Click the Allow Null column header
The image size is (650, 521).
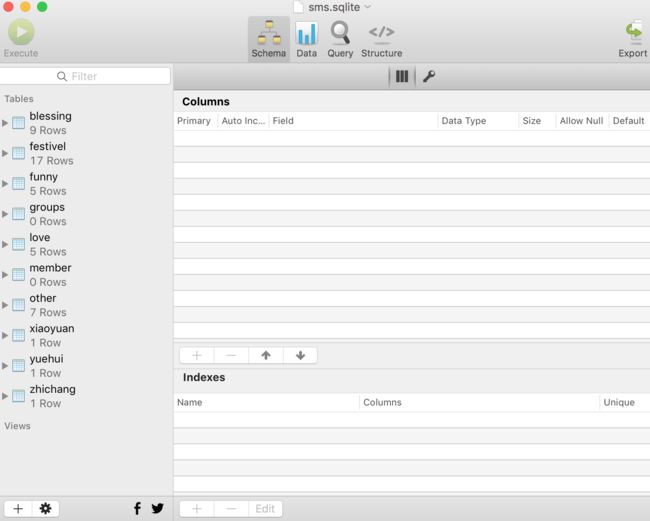(581, 121)
